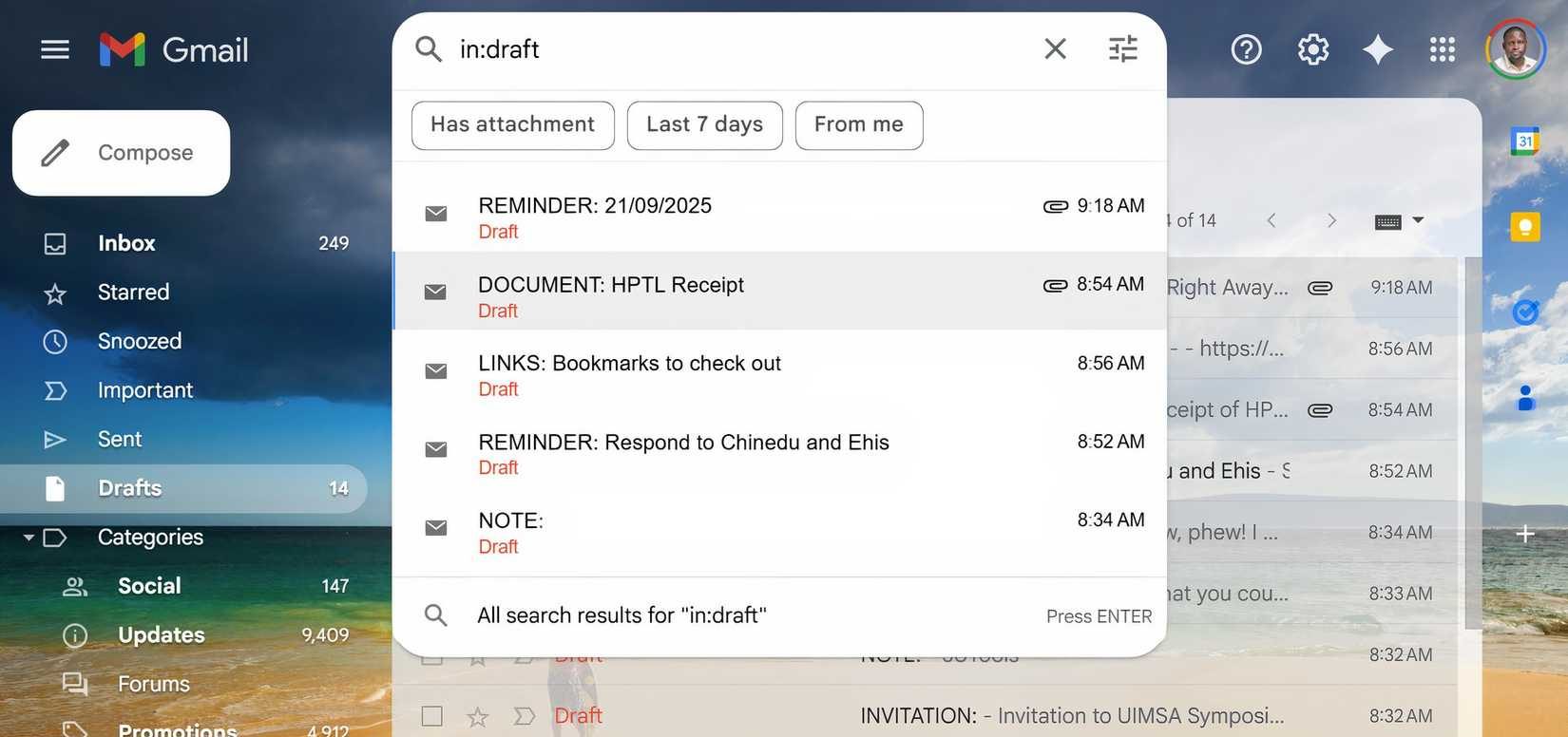Click the Updates info icon
The width and height of the screenshot is (1568, 737).
(x=75, y=635)
